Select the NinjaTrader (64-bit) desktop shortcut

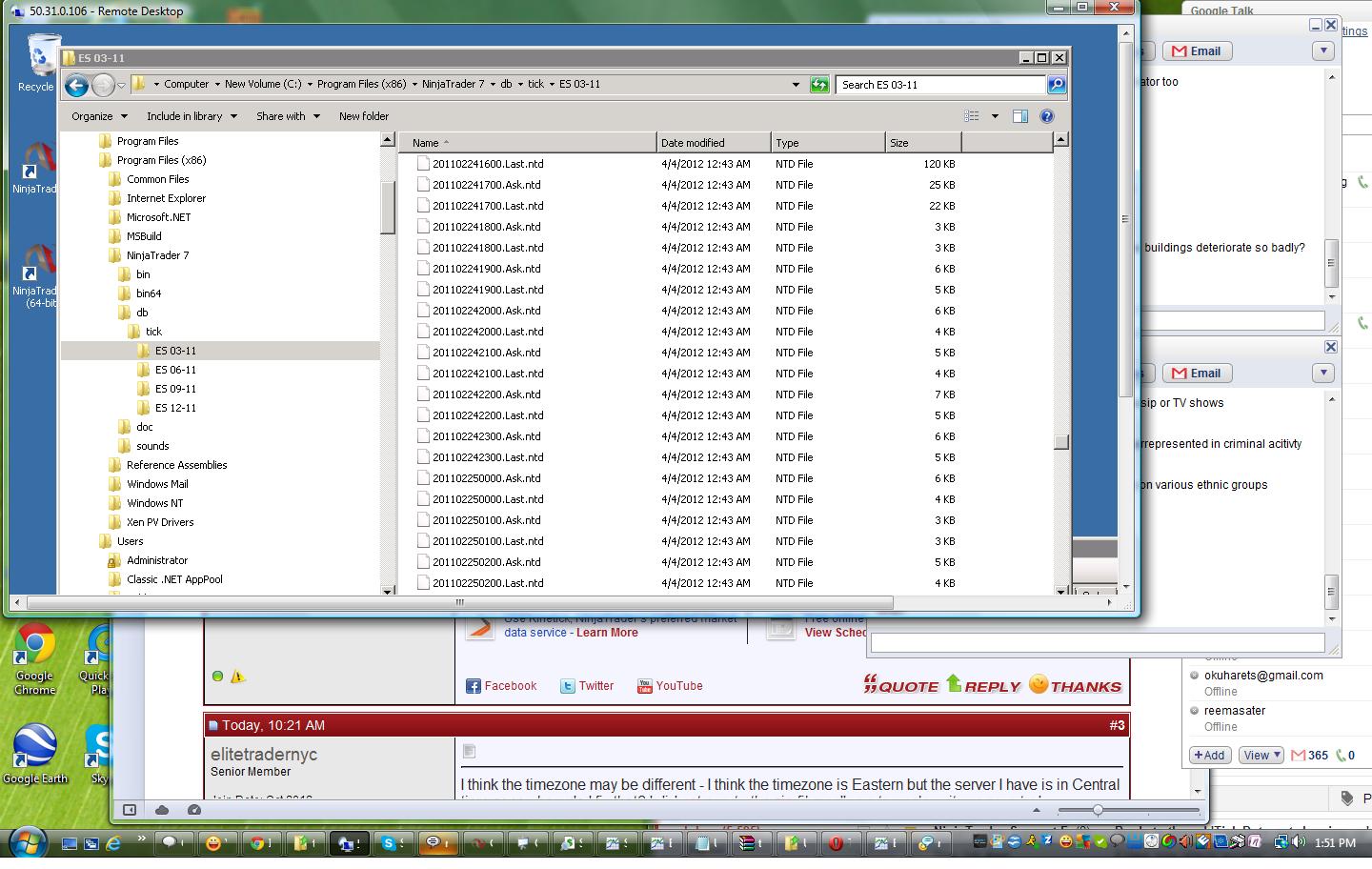35,276
